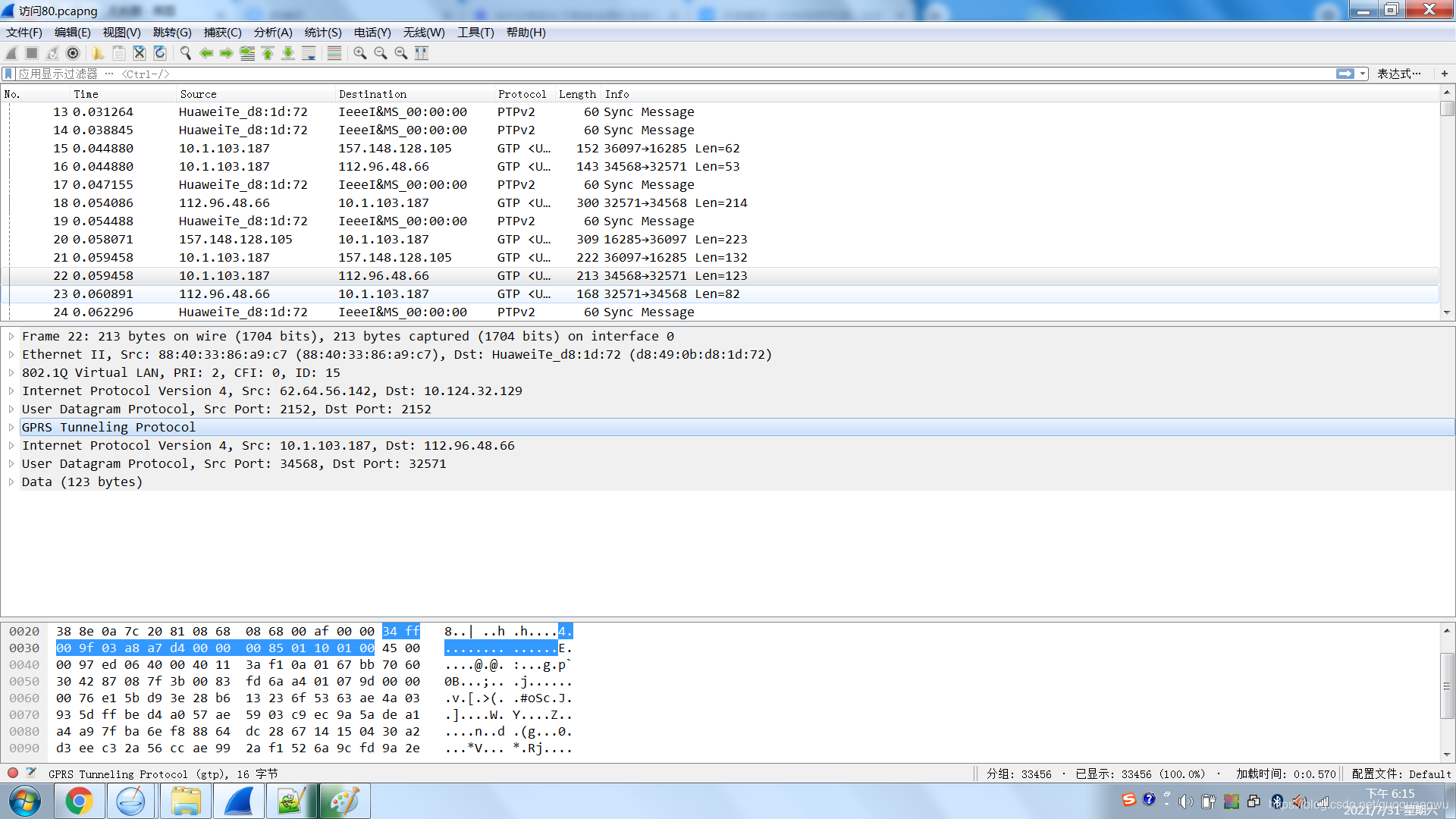This screenshot has height=819, width=1456.
Task: Go to first packet arrow icon
Action: point(268,53)
